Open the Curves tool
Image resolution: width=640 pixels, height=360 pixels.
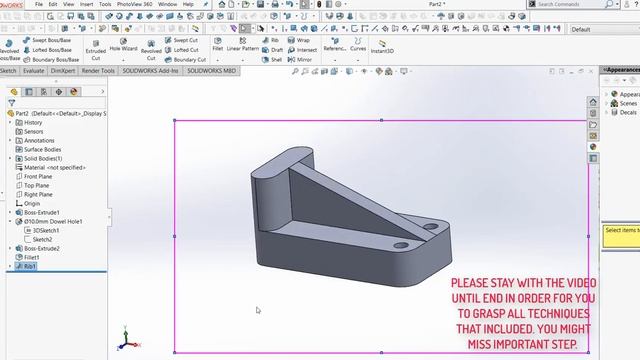coord(358,44)
